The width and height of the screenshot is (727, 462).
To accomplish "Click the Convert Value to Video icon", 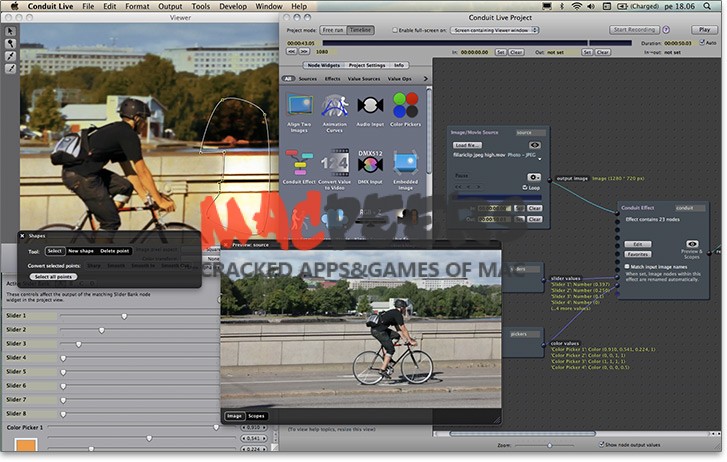I will pyautogui.click(x=335, y=162).
